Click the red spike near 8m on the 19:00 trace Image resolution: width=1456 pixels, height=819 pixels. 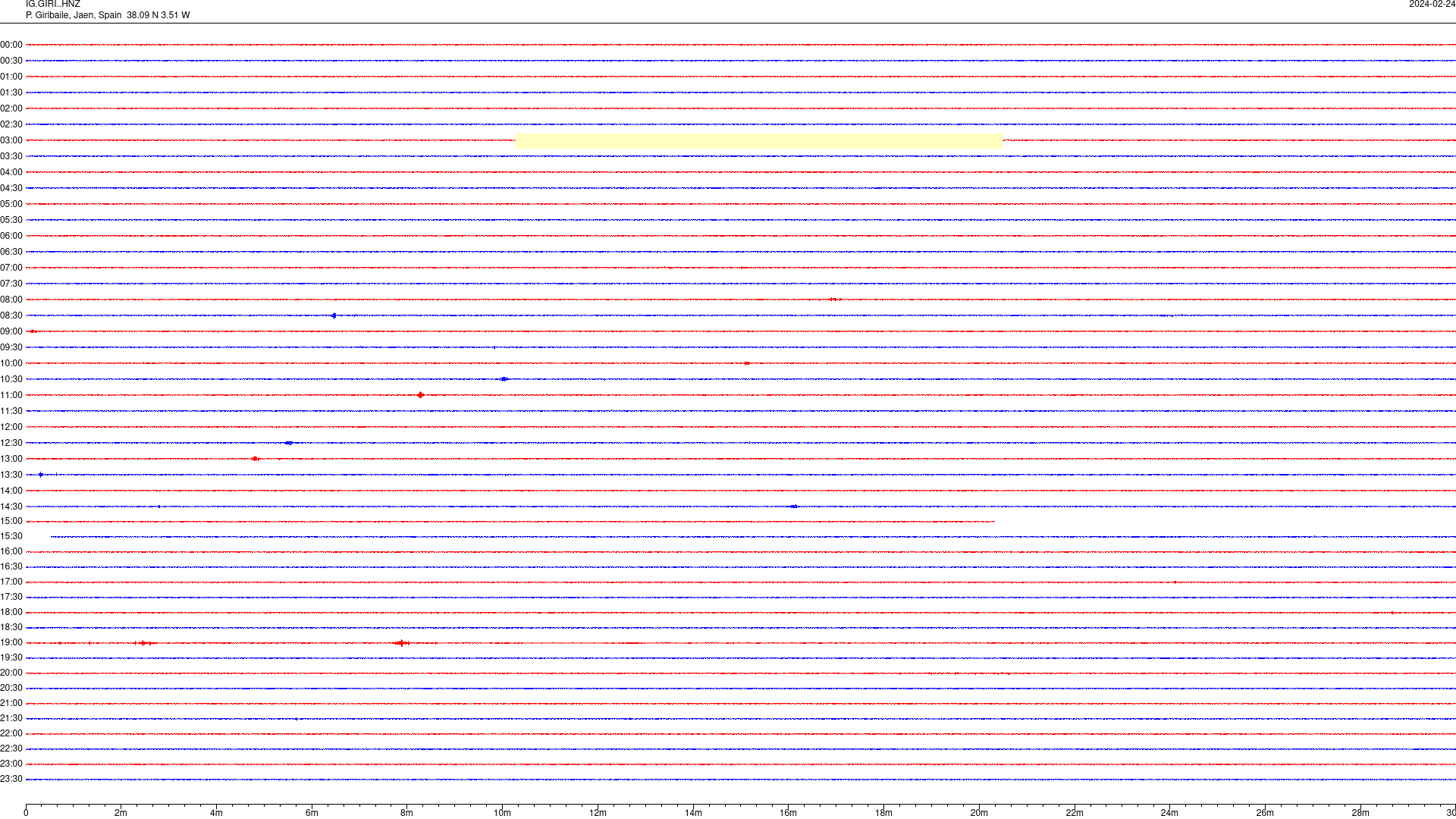click(x=402, y=643)
